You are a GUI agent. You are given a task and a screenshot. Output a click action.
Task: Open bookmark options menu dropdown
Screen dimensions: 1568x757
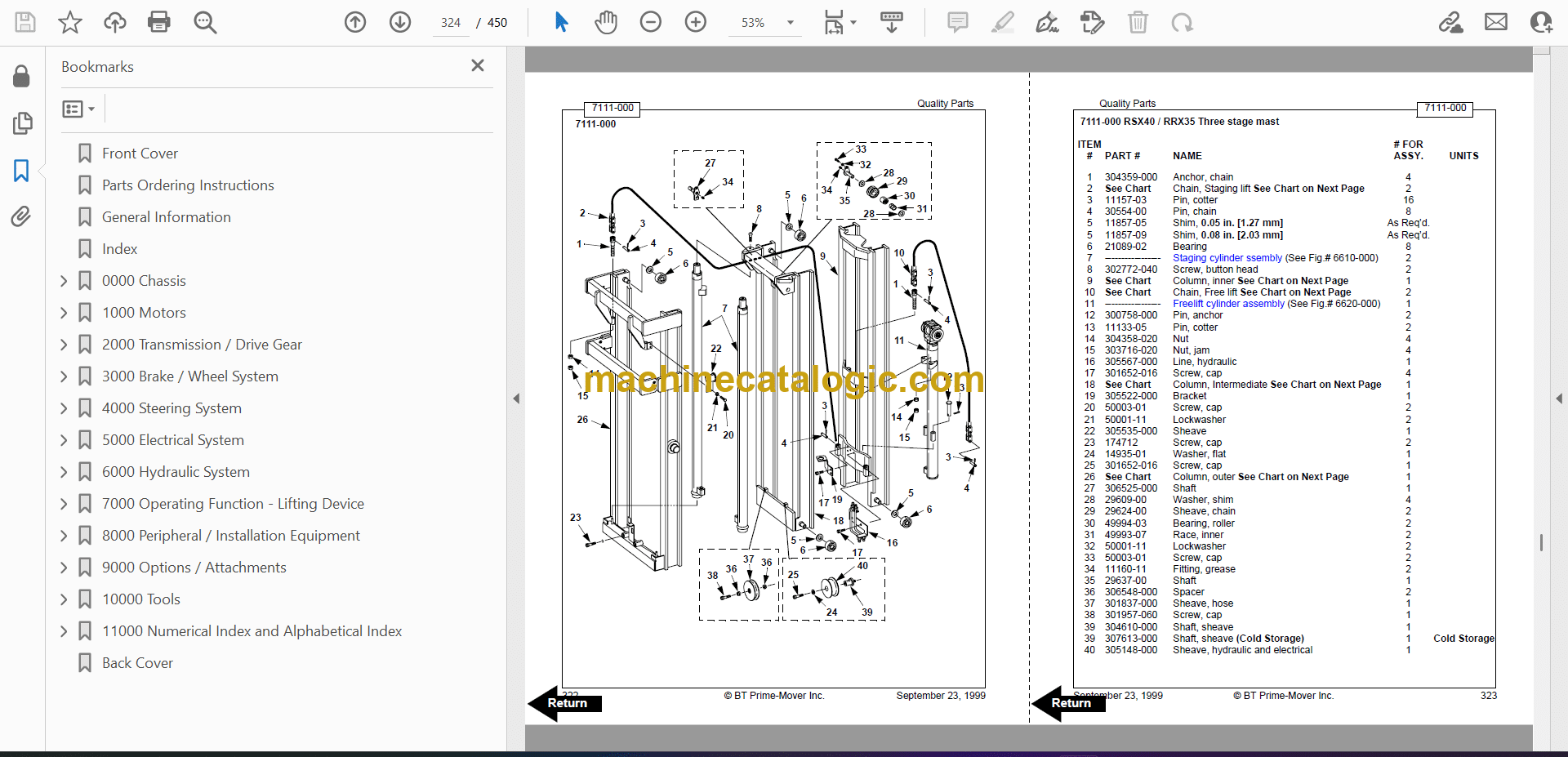point(79,109)
